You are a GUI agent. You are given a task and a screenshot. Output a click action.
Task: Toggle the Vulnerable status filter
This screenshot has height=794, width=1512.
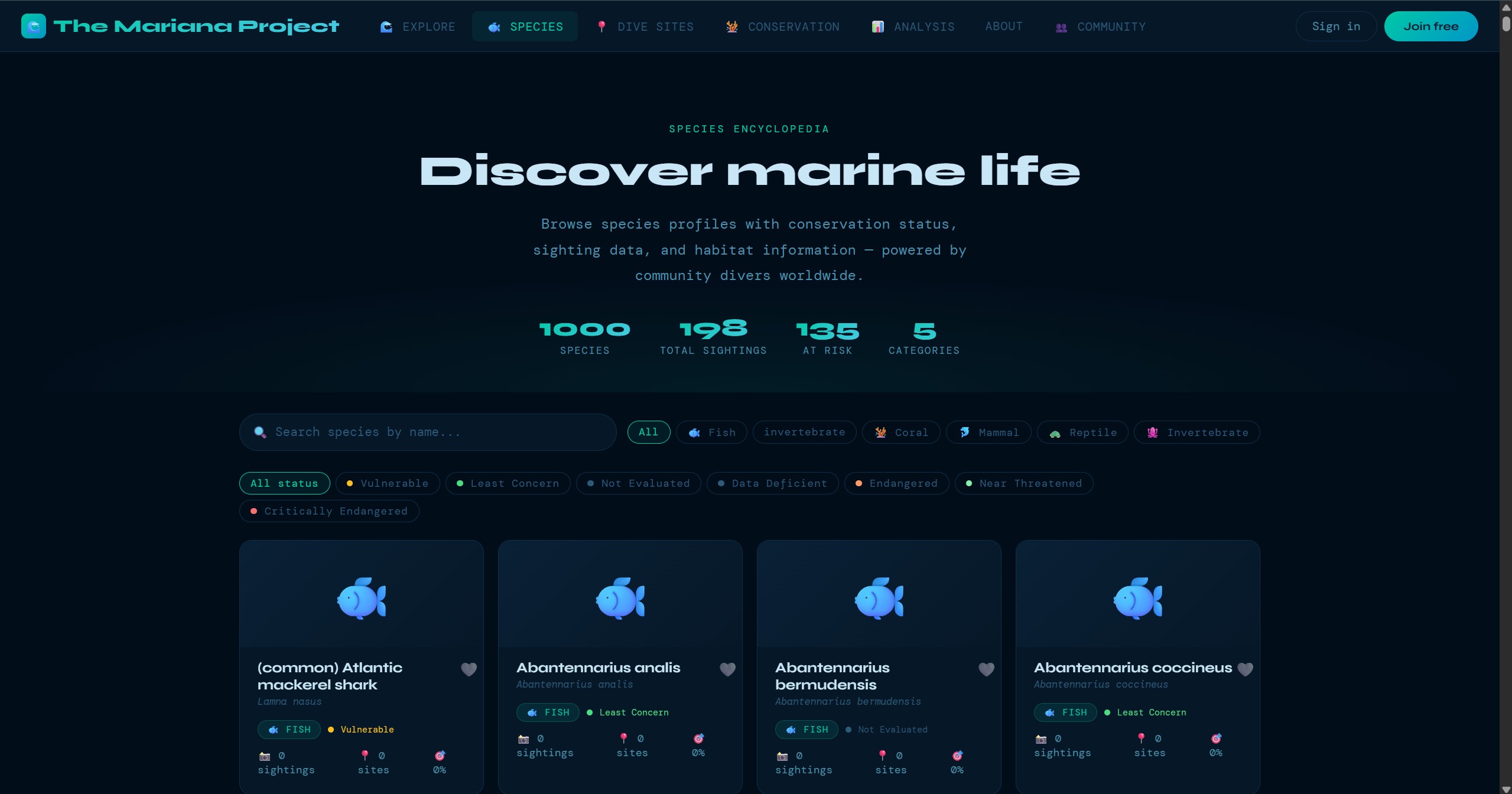[388, 483]
